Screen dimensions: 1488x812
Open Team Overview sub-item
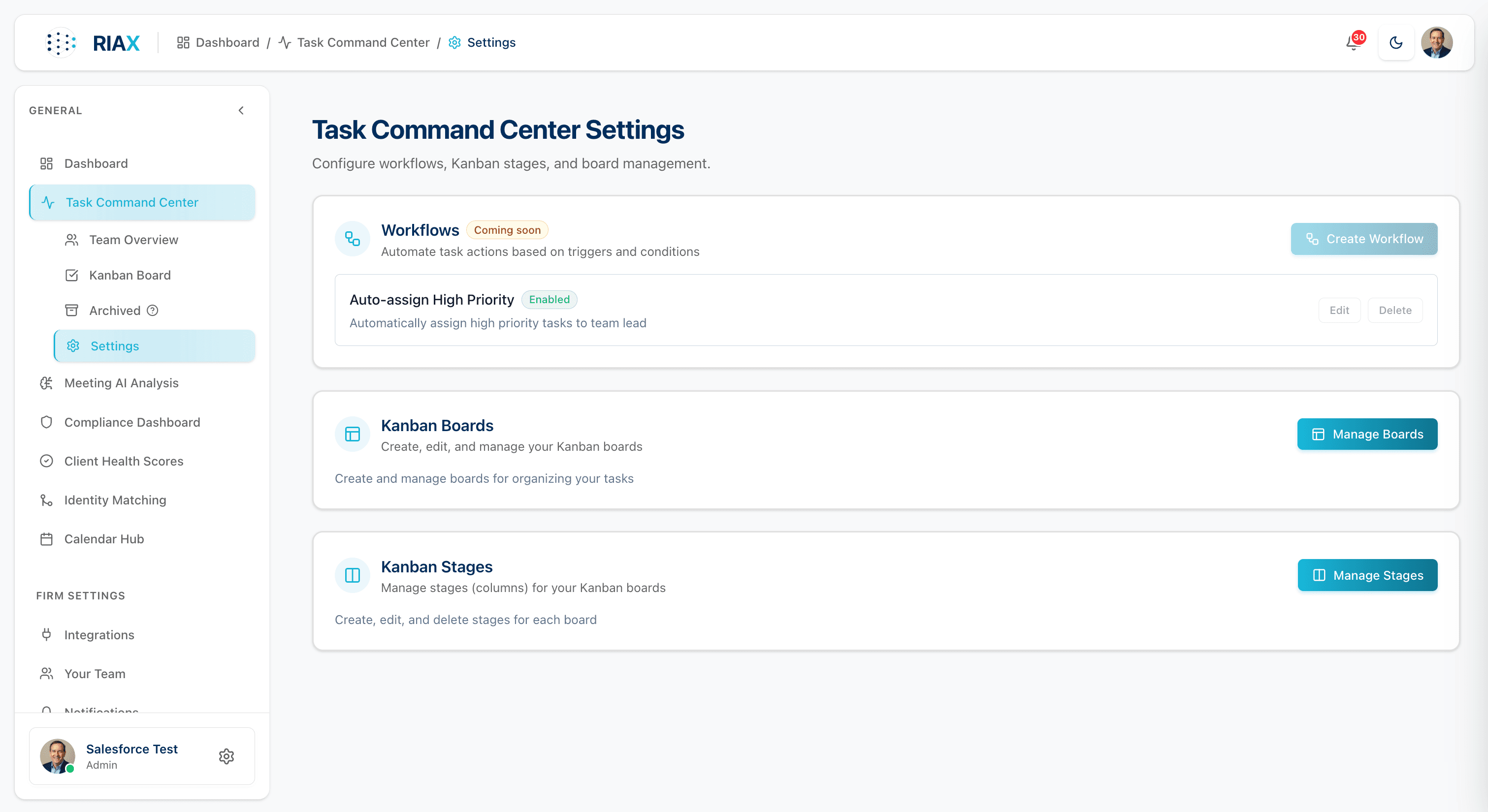[155, 240]
